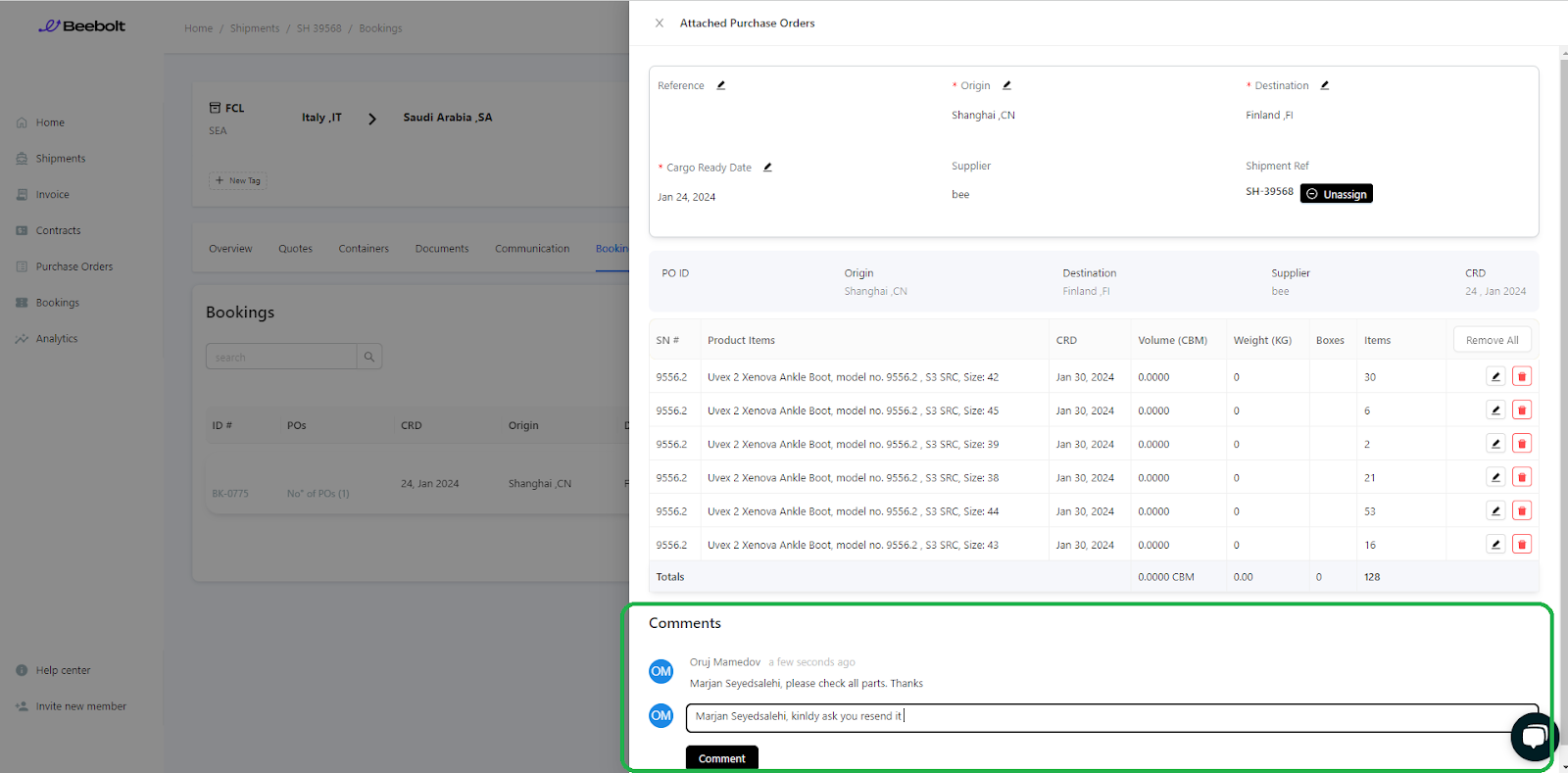The image size is (1568, 773).
Task: Unassign shipment SH-39568
Action: (x=1336, y=194)
